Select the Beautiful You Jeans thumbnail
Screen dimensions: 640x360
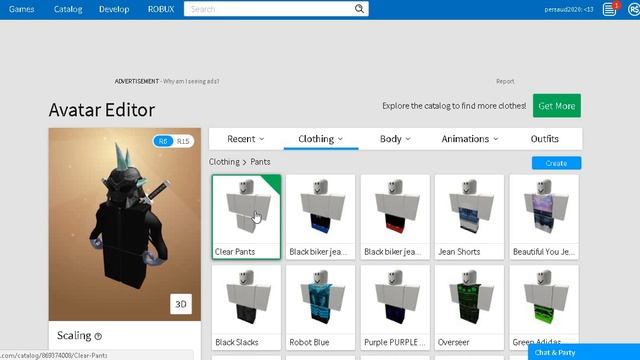tap(544, 209)
